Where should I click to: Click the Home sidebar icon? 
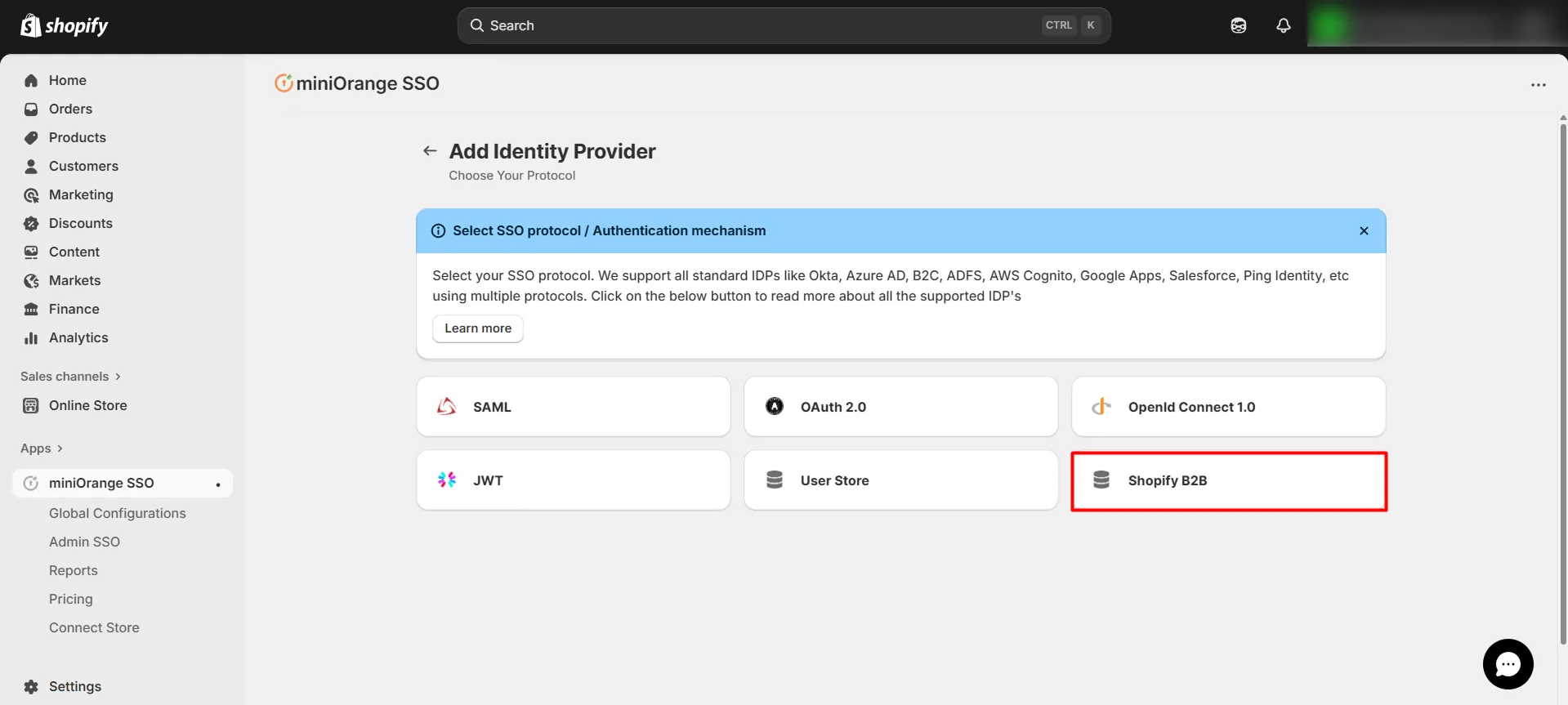point(31,80)
